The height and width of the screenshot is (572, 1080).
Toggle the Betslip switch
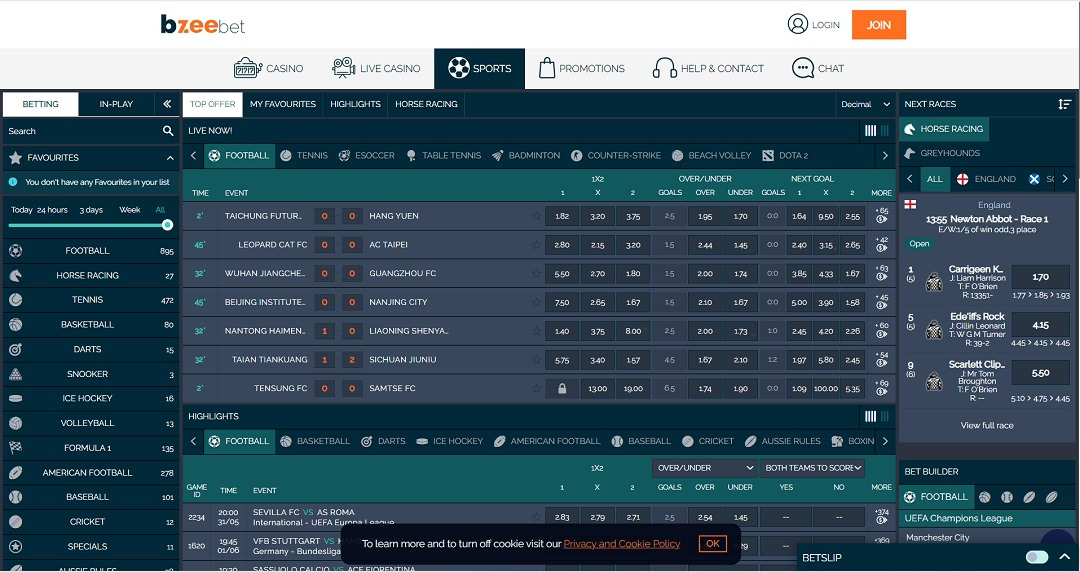[x=1037, y=557]
